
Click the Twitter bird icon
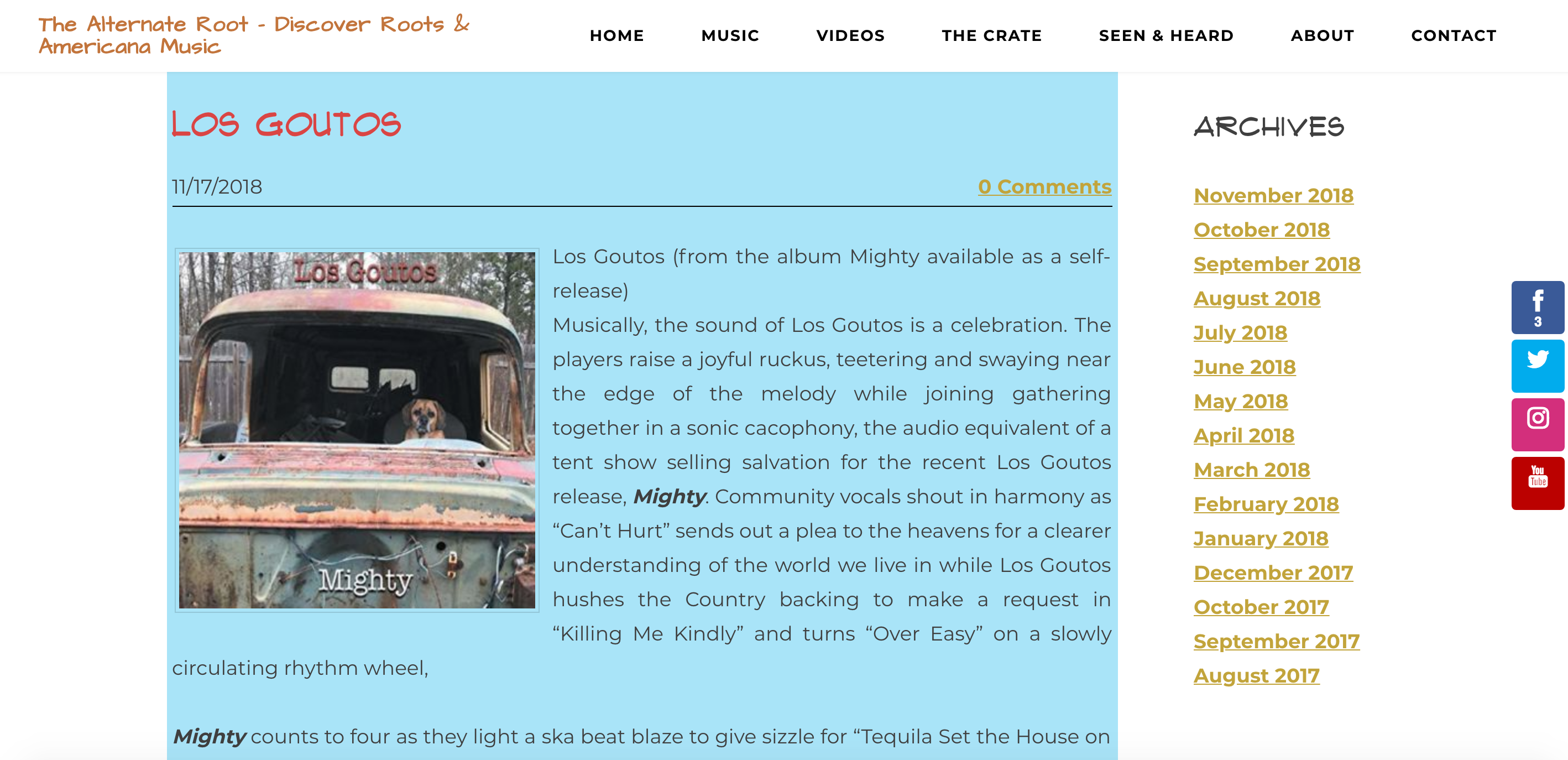coord(1537,366)
